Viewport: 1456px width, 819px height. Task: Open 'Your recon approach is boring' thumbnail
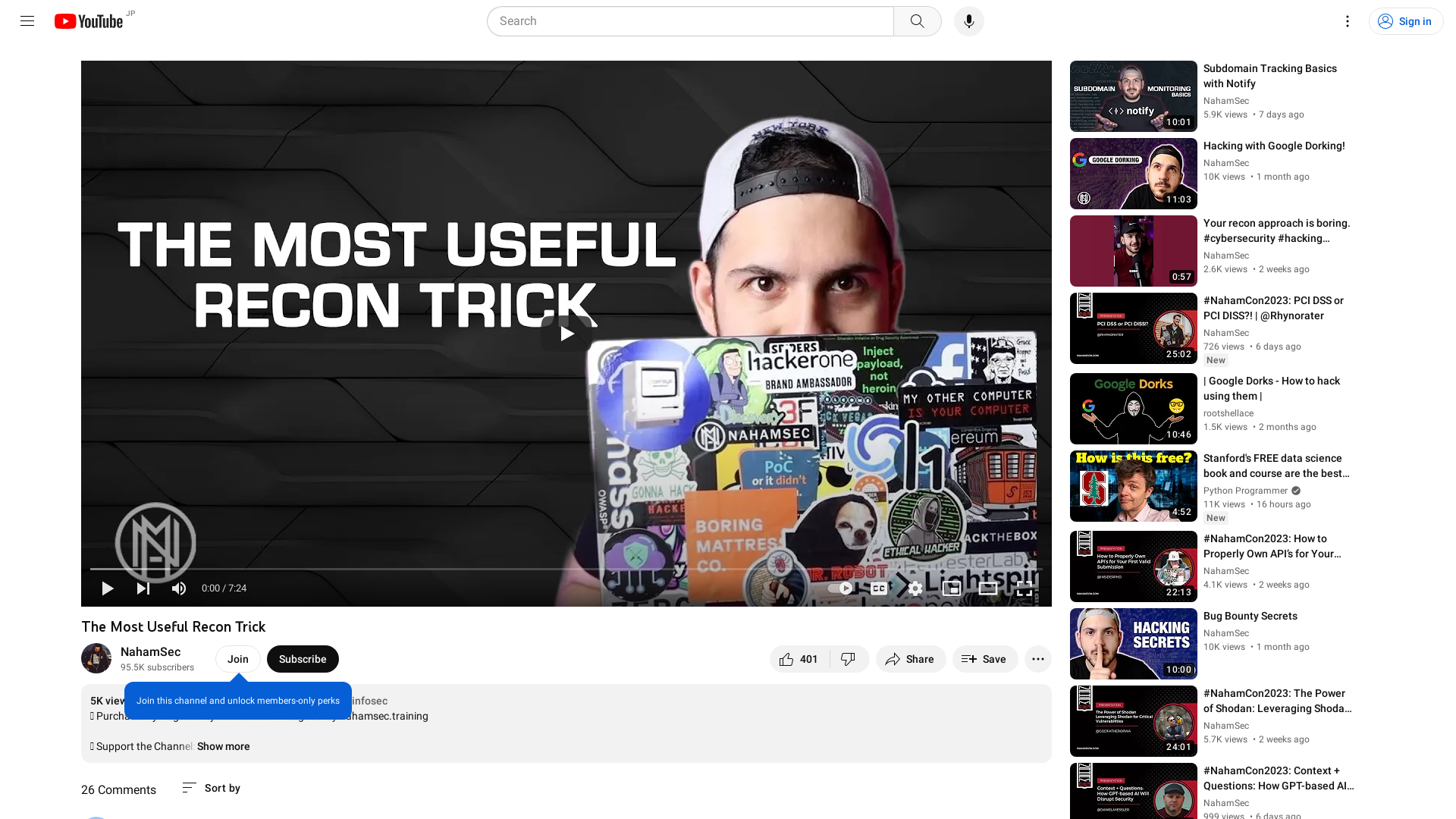[1133, 251]
